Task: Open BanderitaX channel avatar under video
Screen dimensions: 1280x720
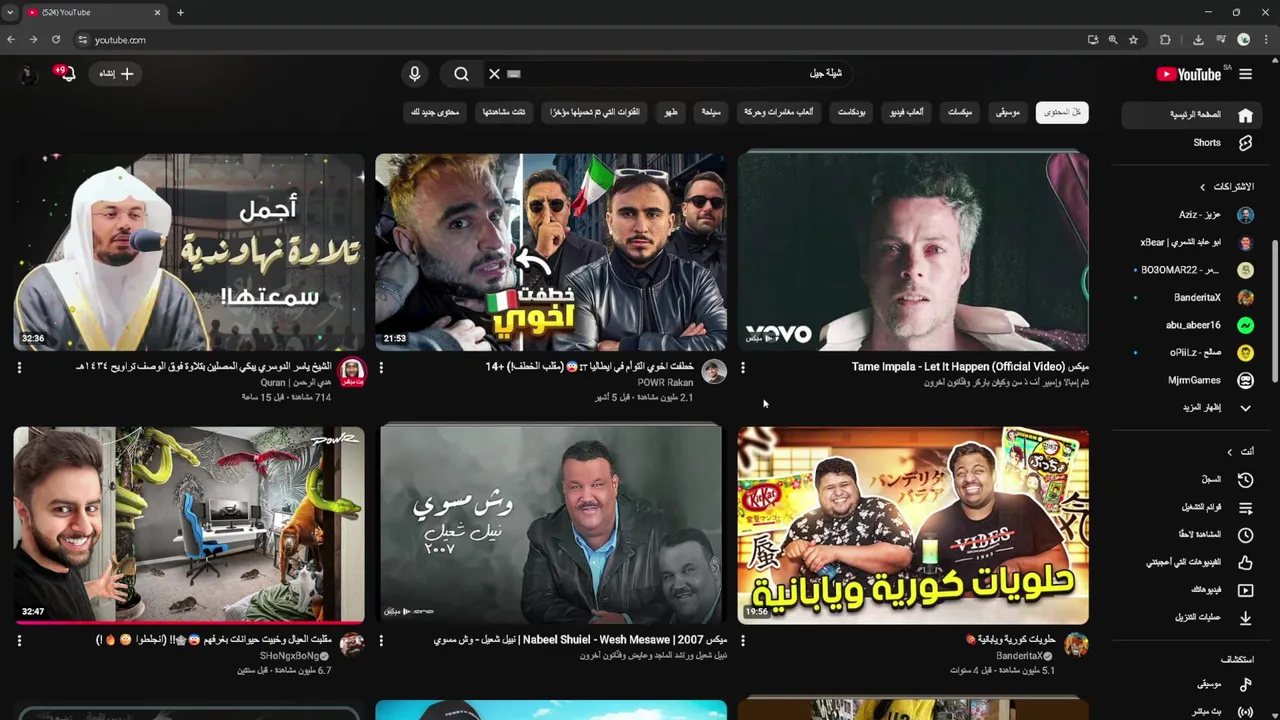Action: (x=1076, y=645)
